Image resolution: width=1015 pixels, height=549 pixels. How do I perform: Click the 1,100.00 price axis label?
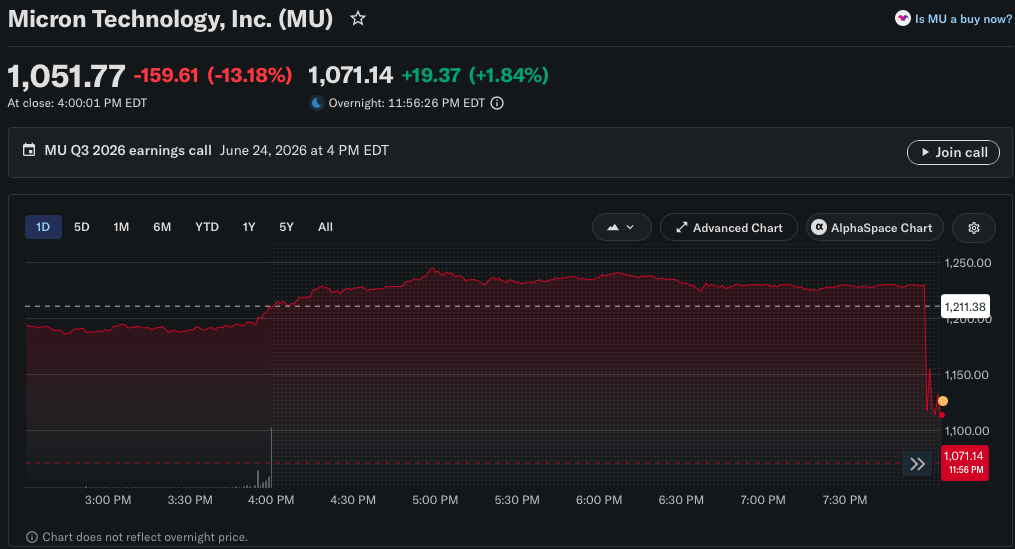point(966,431)
